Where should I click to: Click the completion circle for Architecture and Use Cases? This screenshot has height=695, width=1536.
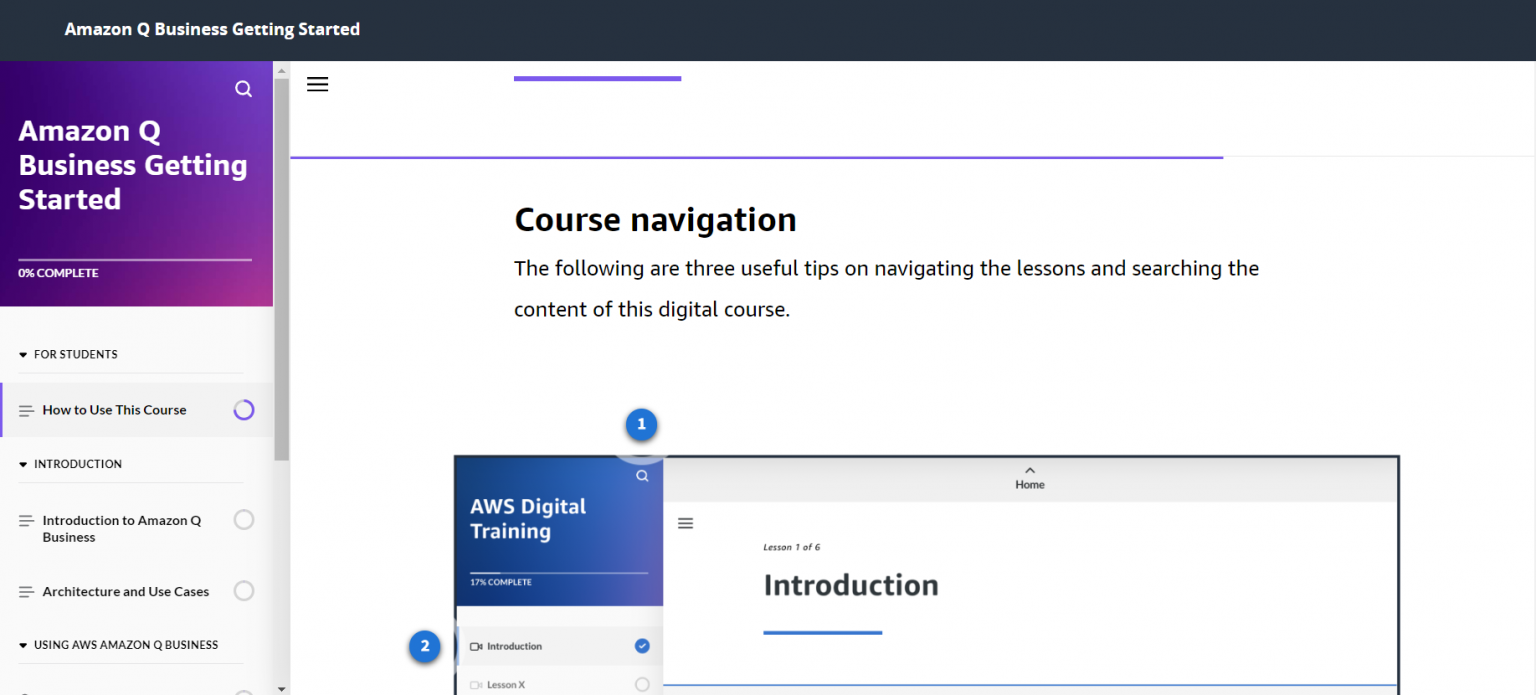click(244, 591)
